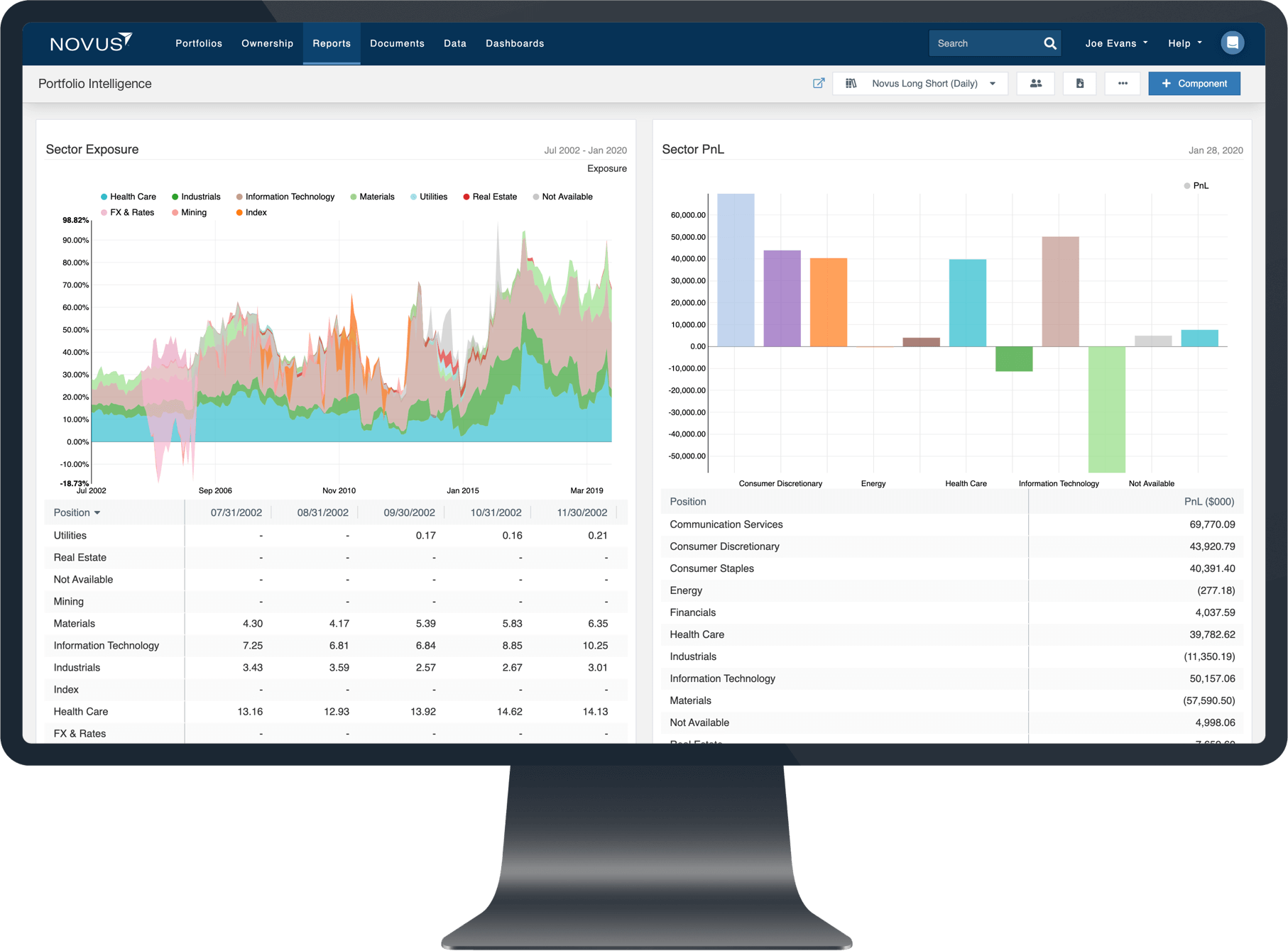Viewport: 1288px width, 951px height.
Task: Open the Novus Long Short (Daily) selector
Action: [923, 83]
